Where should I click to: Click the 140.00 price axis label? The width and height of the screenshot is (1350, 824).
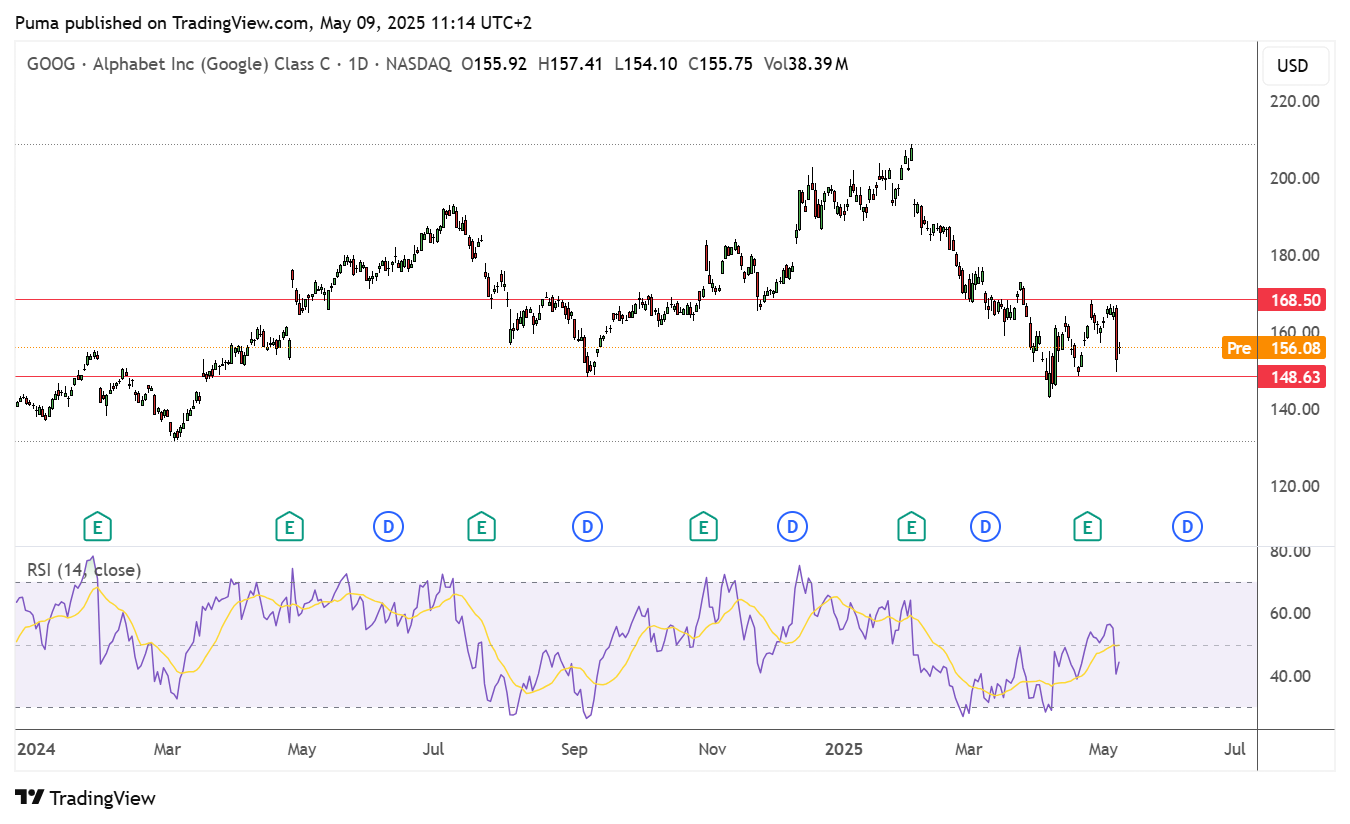click(x=1295, y=409)
